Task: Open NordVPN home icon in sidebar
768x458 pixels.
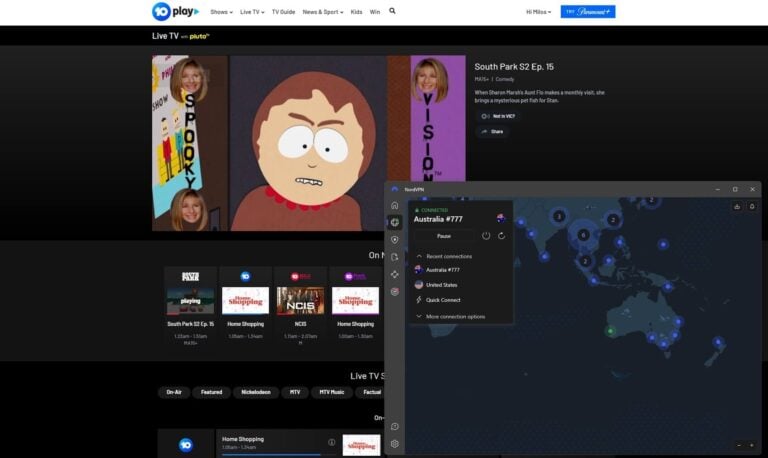Action: pyautogui.click(x=394, y=205)
